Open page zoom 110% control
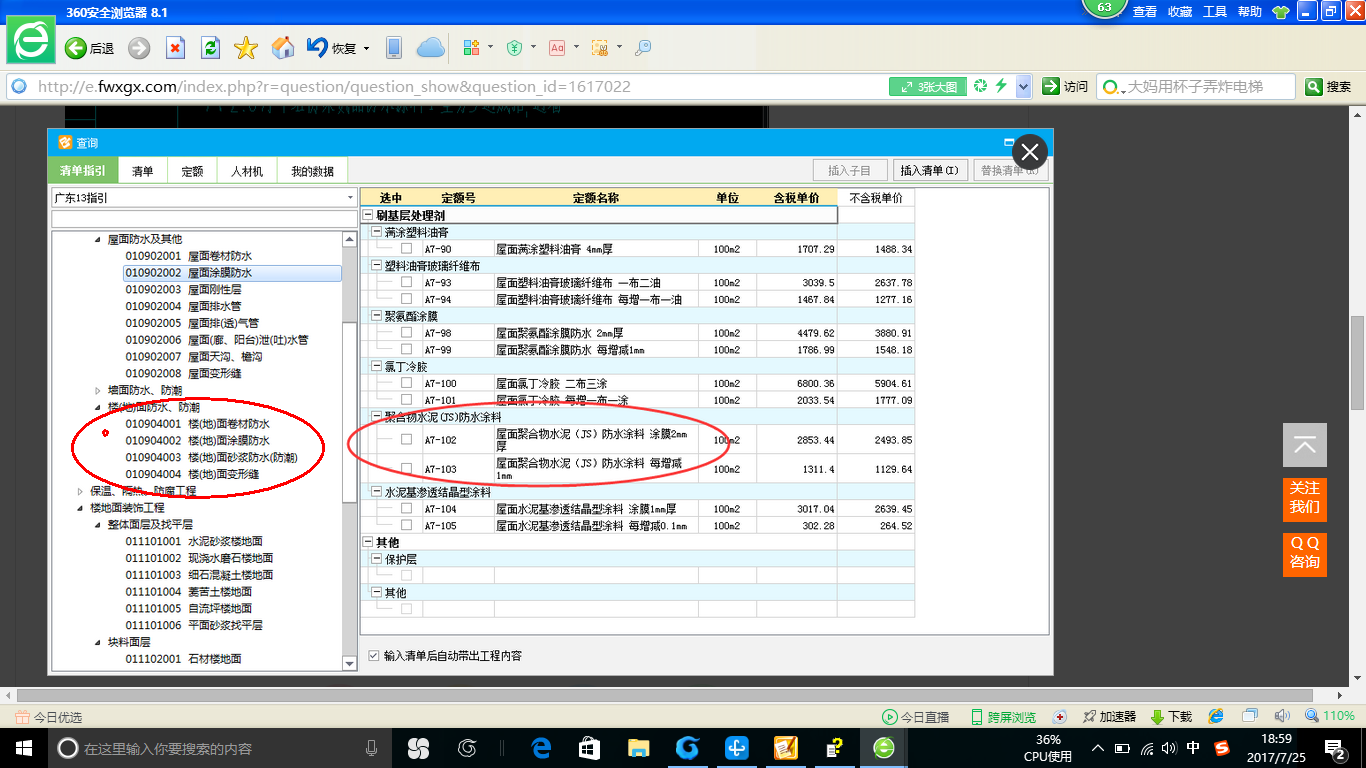The image size is (1366, 768). point(1330,716)
